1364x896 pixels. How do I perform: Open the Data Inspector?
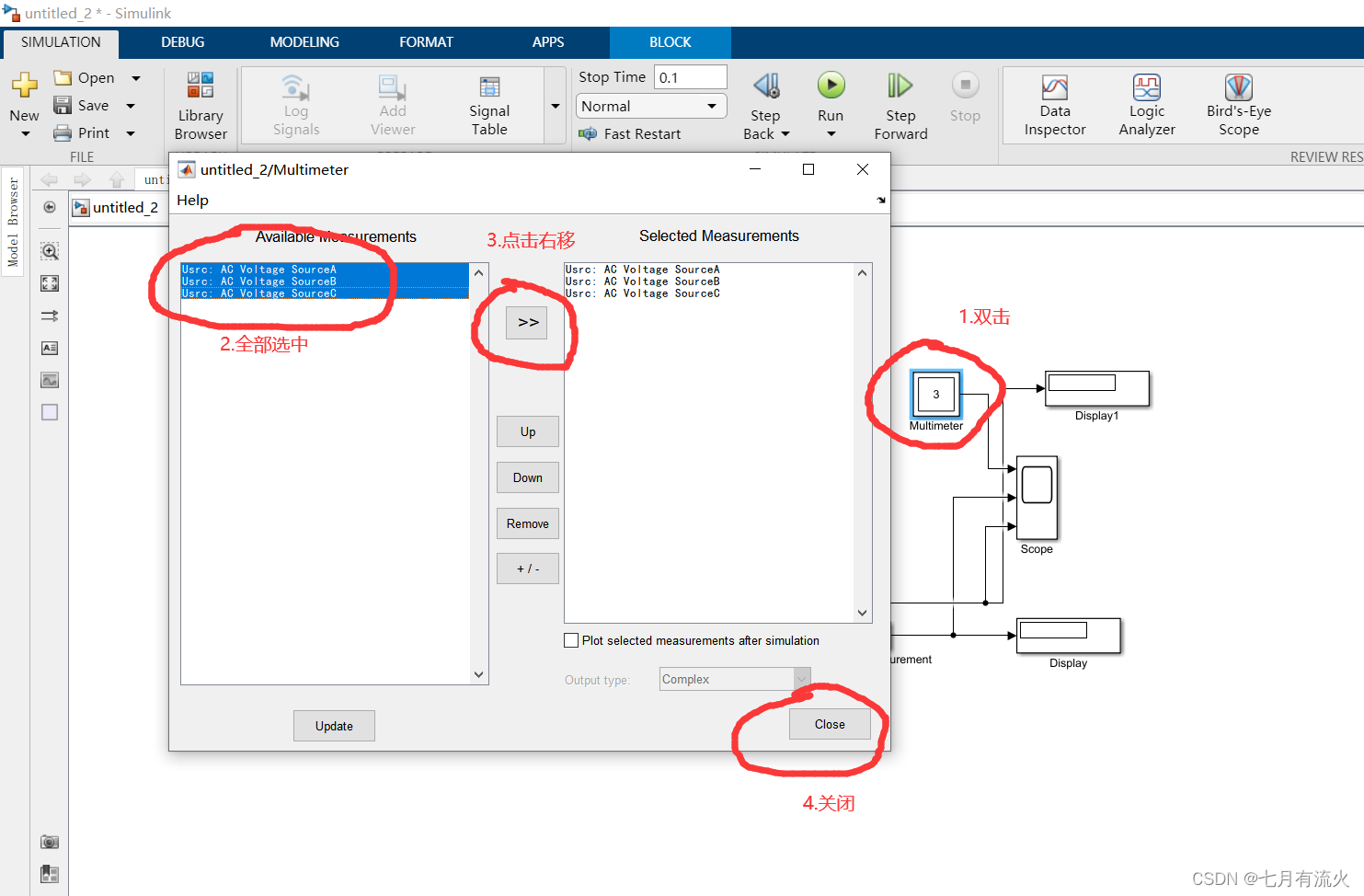click(x=1055, y=106)
